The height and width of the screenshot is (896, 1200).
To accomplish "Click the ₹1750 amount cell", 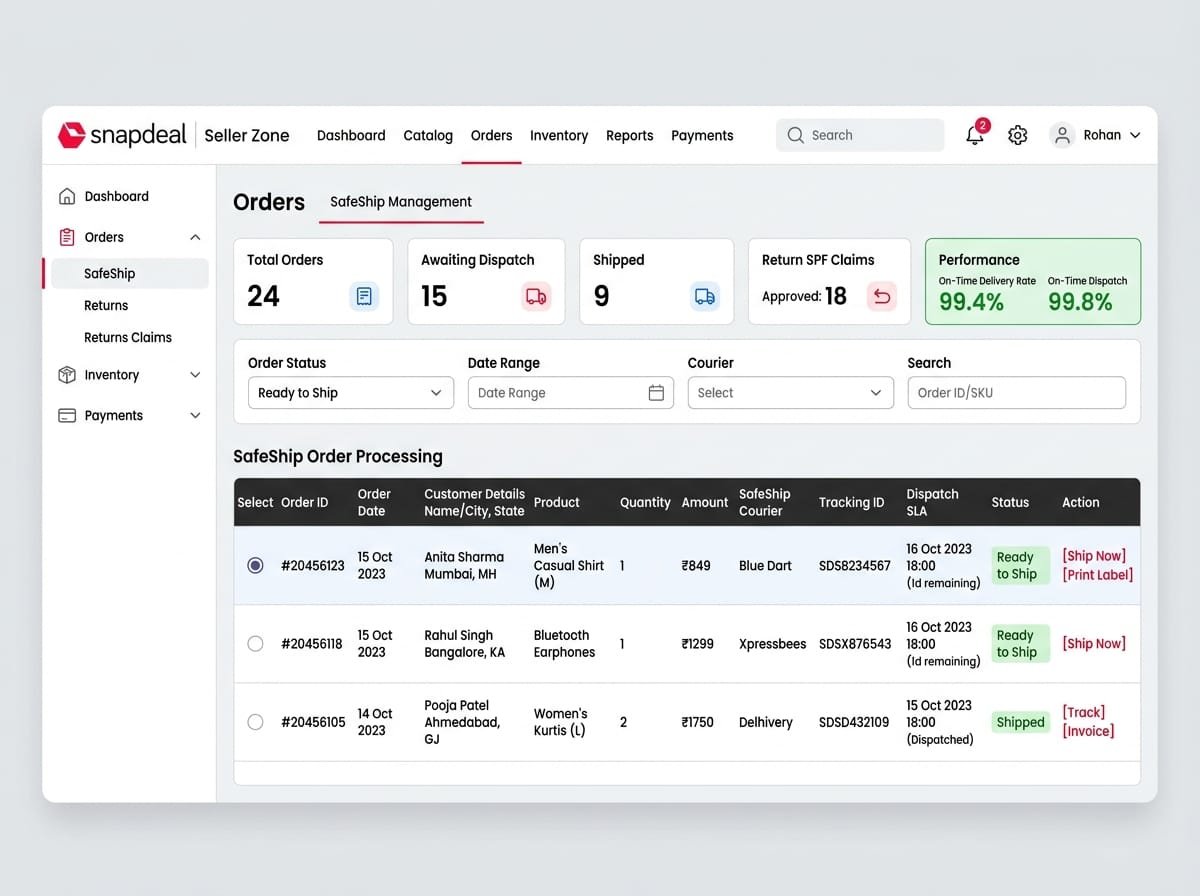I will (x=698, y=722).
